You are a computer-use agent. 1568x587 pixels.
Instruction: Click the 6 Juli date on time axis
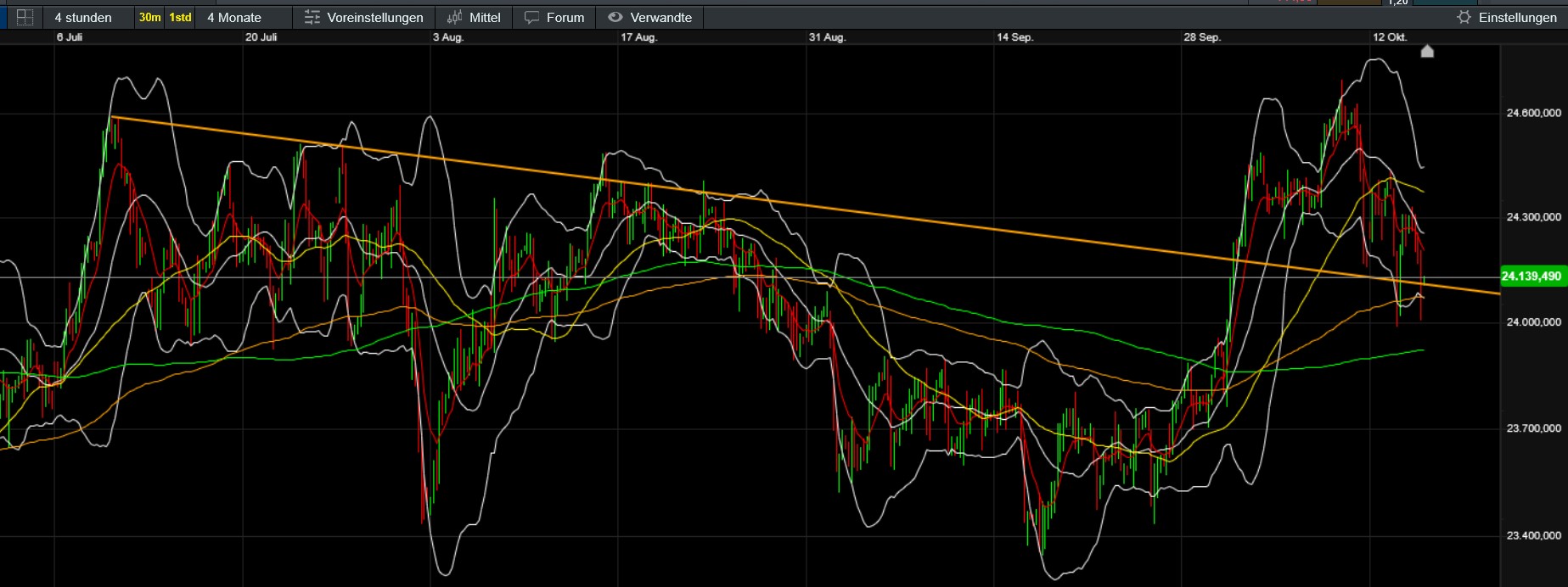click(70, 37)
